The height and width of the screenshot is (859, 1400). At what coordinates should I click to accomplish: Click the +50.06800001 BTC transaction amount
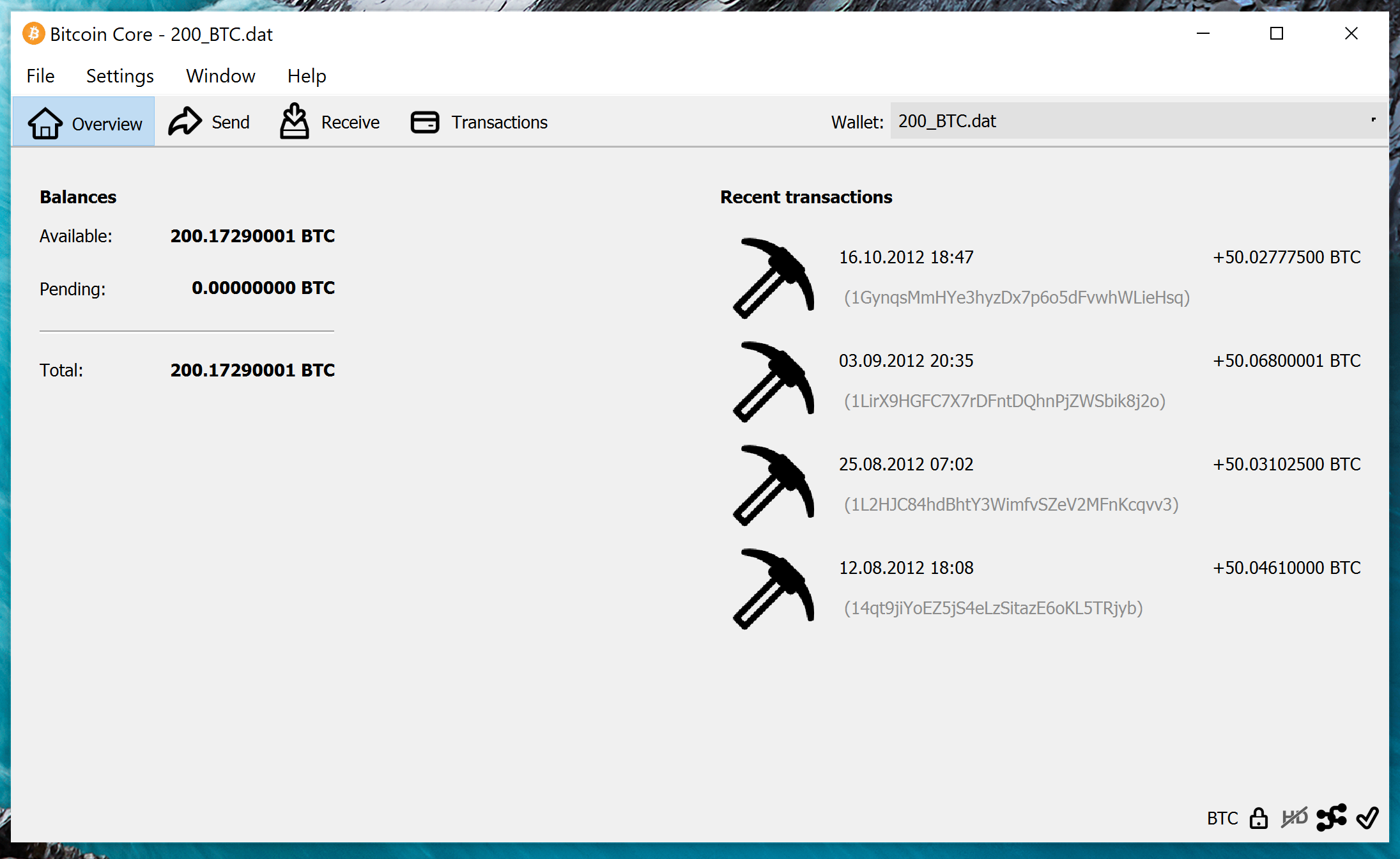[x=1286, y=361]
